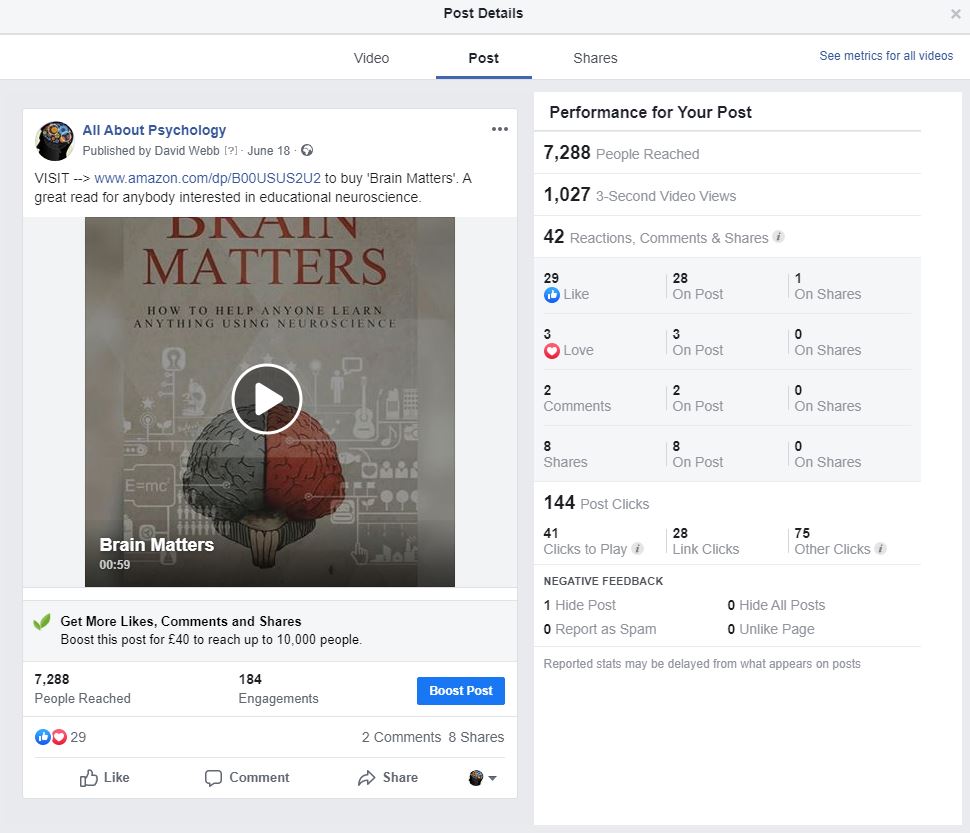Click the 00:59 video duration label

pos(114,565)
